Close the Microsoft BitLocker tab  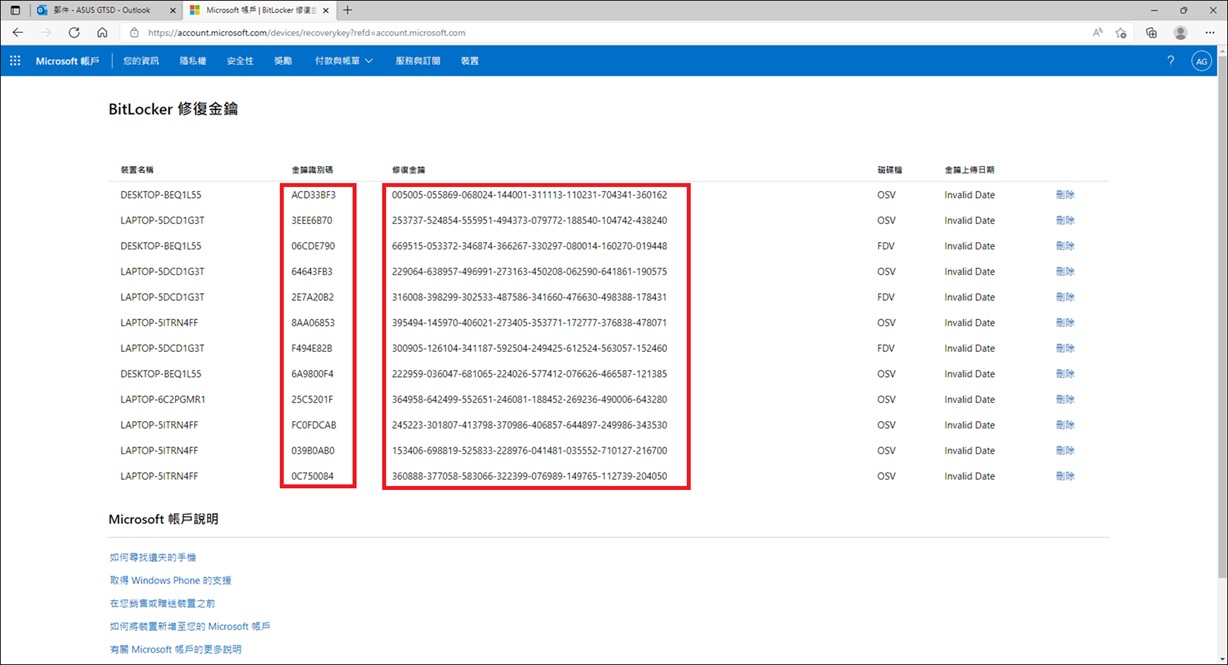(x=328, y=10)
